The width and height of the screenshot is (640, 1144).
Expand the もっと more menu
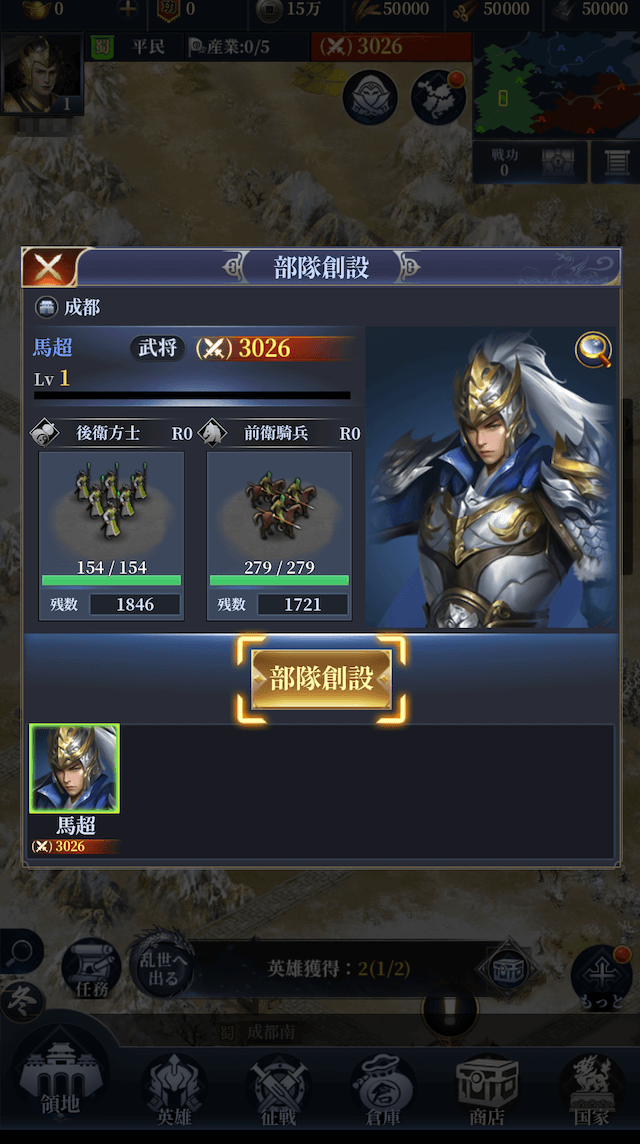(601, 978)
